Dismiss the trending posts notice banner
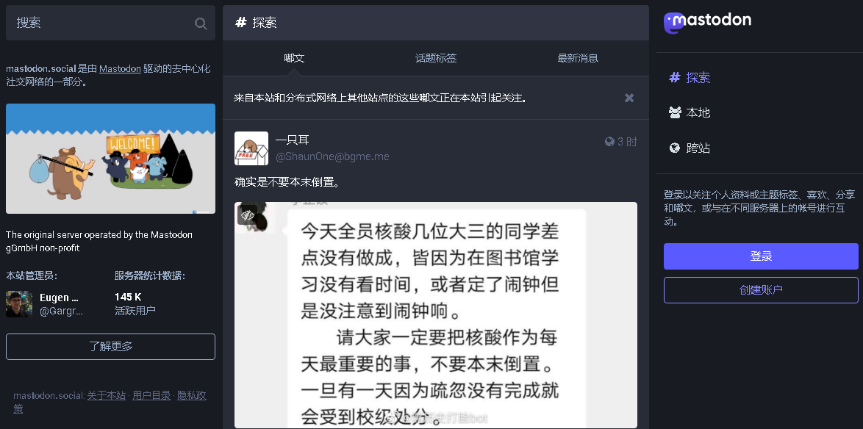863x429 pixels. (x=629, y=97)
